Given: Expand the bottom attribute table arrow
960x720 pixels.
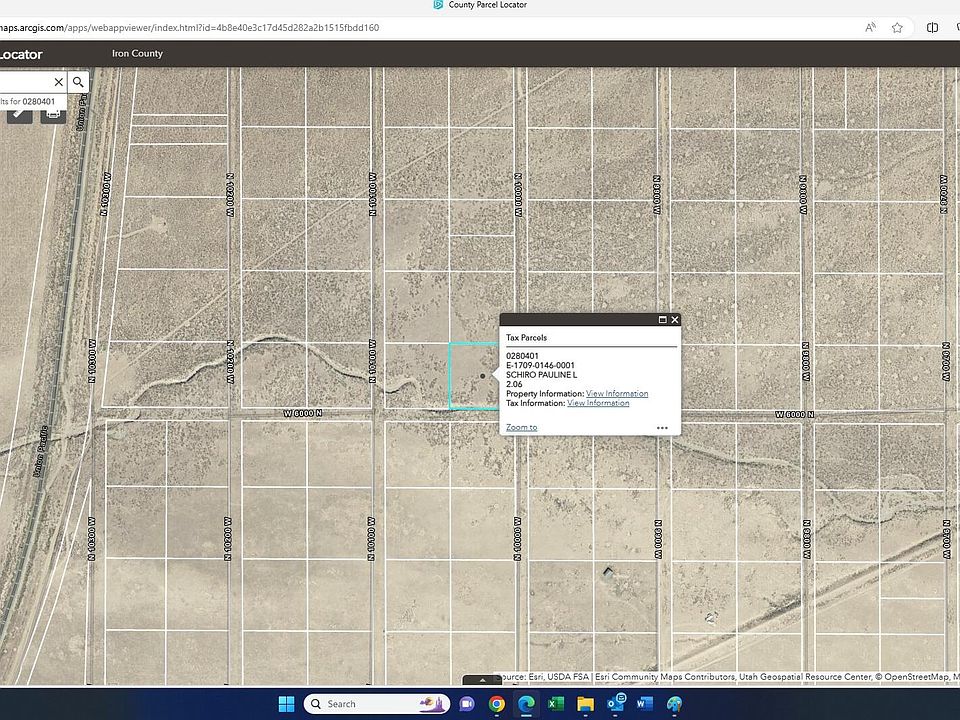Looking at the screenshot, I should coord(483,679).
